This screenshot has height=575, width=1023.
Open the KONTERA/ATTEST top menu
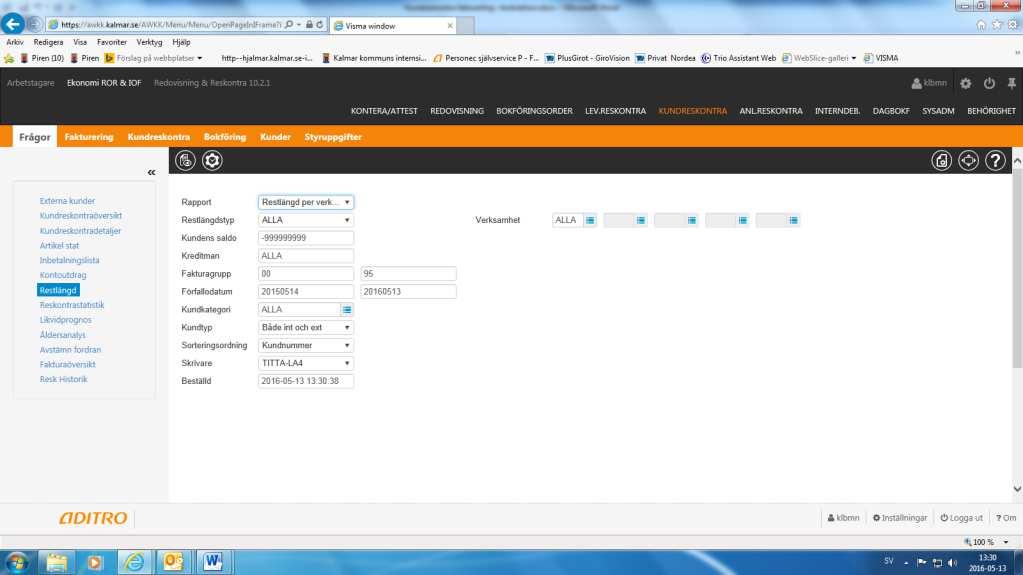384,111
